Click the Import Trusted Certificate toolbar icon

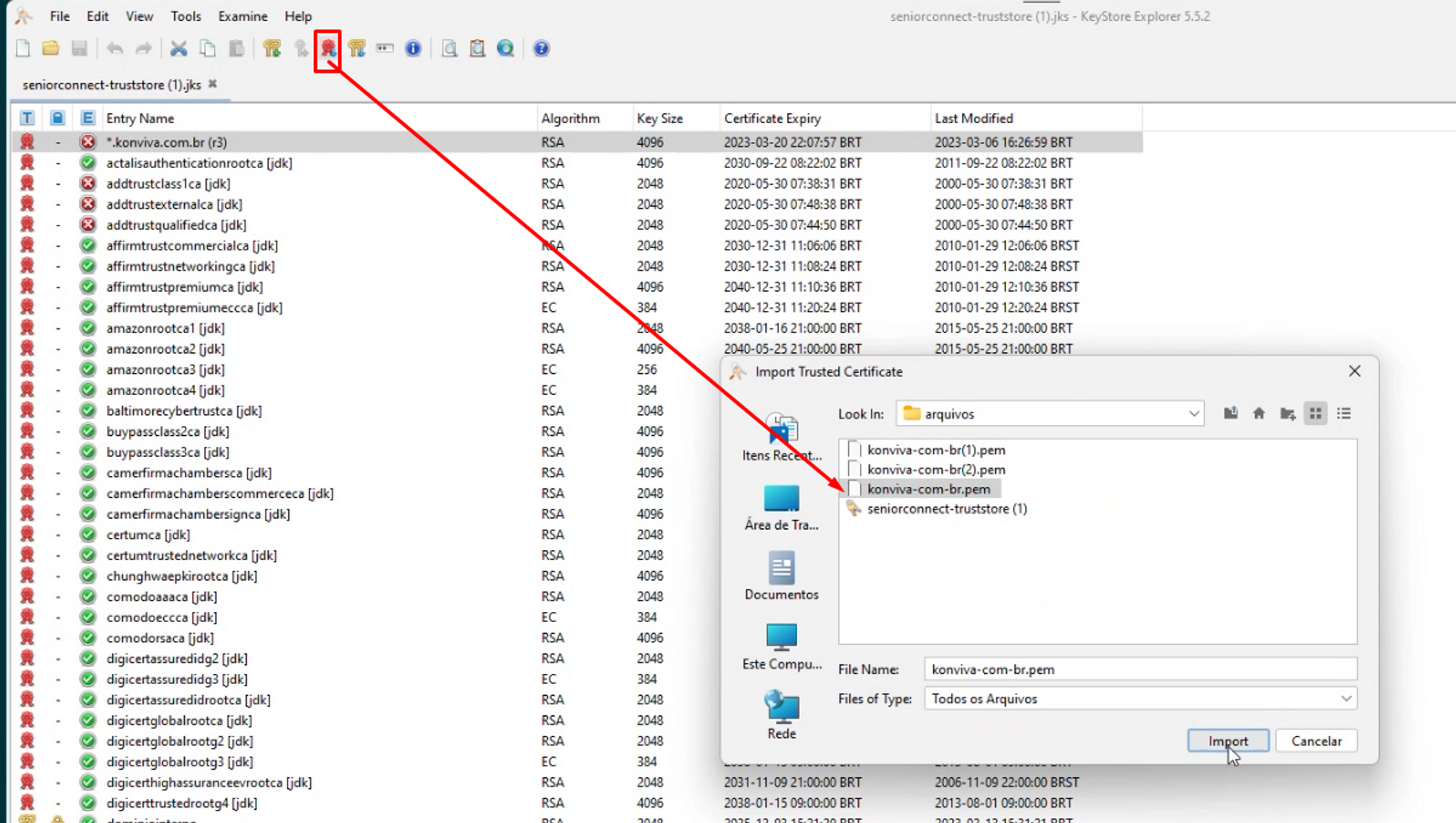click(328, 49)
